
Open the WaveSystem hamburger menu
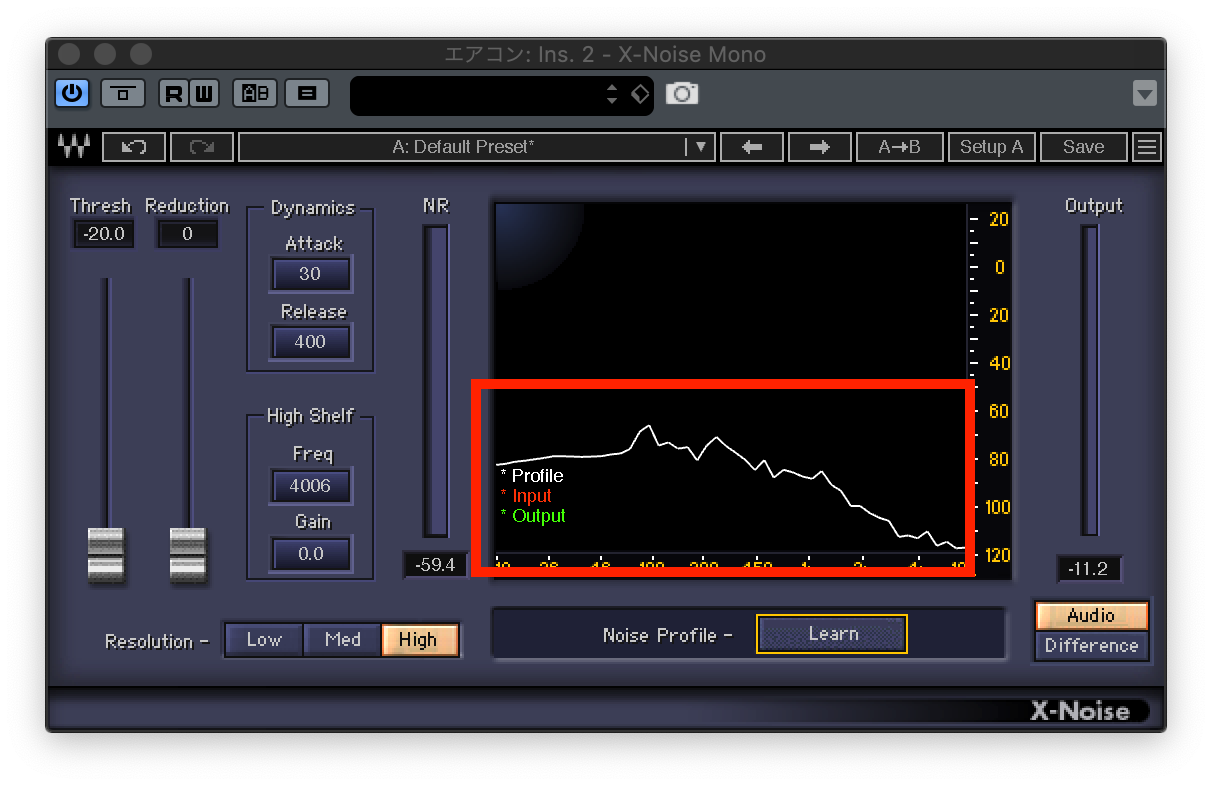[1146, 147]
